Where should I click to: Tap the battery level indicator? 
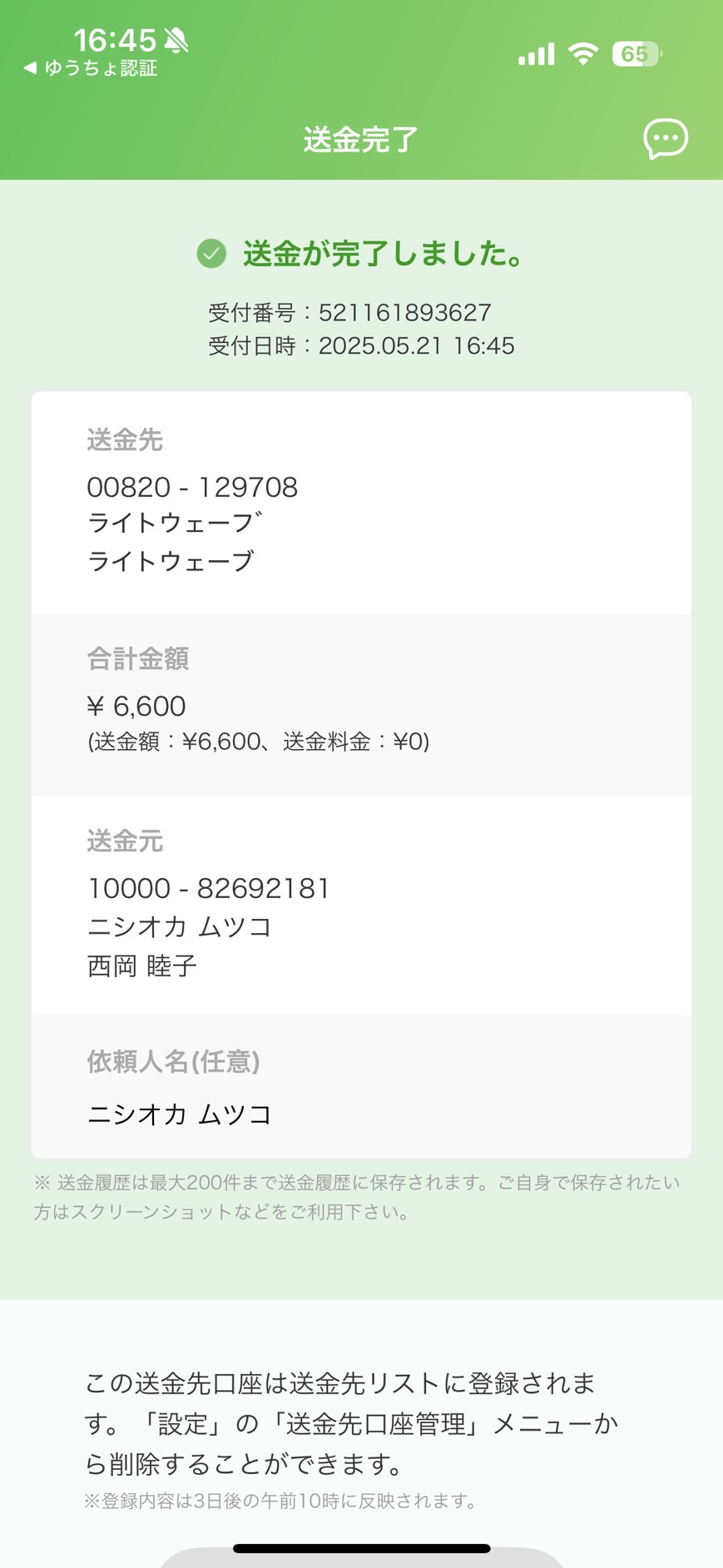[636, 54]
